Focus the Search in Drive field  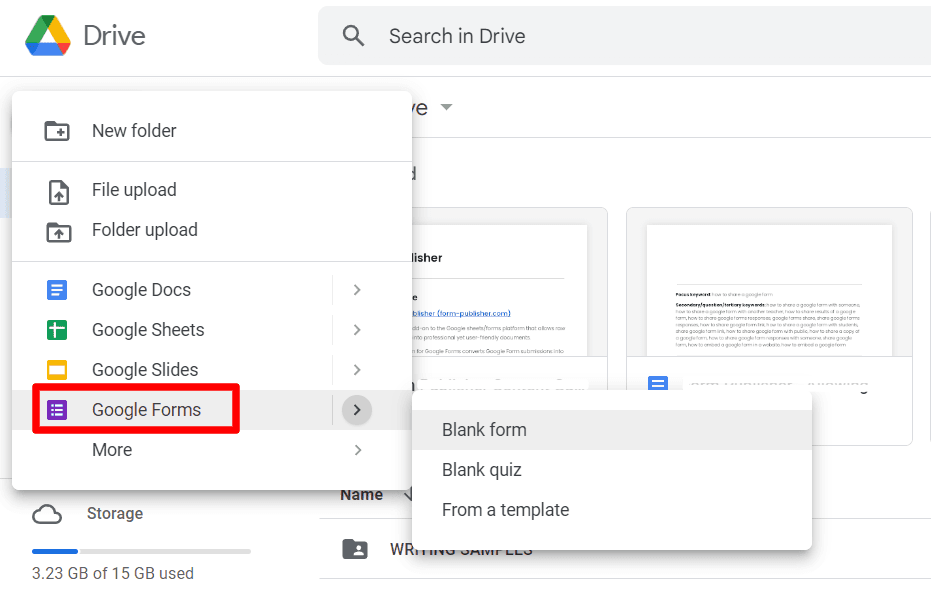point(625,36)
